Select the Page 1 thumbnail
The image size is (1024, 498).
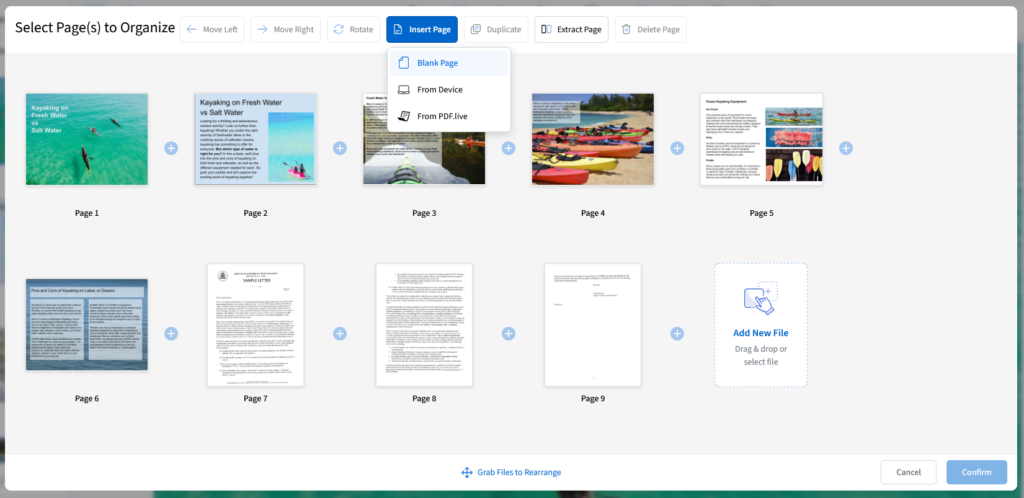tap(87, 139)
